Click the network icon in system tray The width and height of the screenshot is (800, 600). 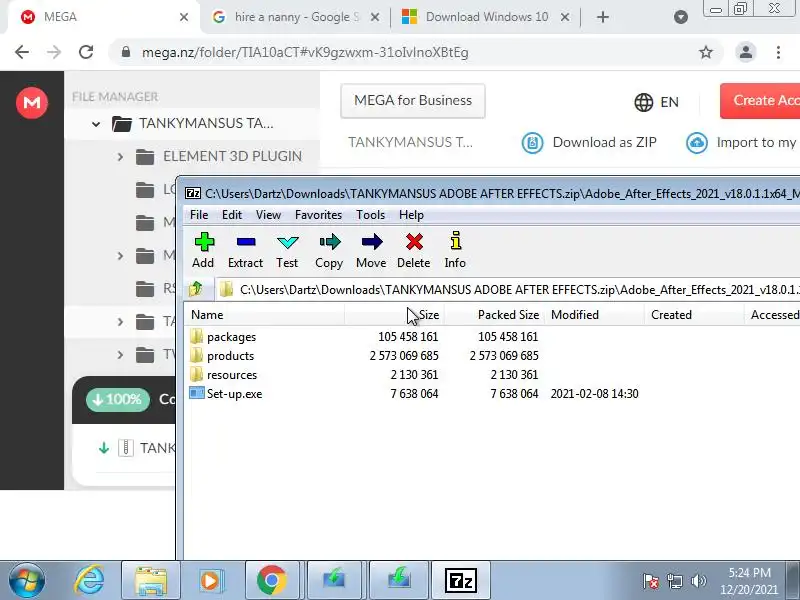674,581
